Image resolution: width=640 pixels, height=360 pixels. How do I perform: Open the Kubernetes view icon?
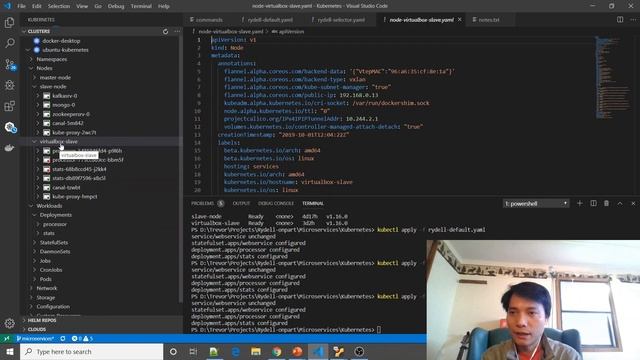[x=10, y=127]
